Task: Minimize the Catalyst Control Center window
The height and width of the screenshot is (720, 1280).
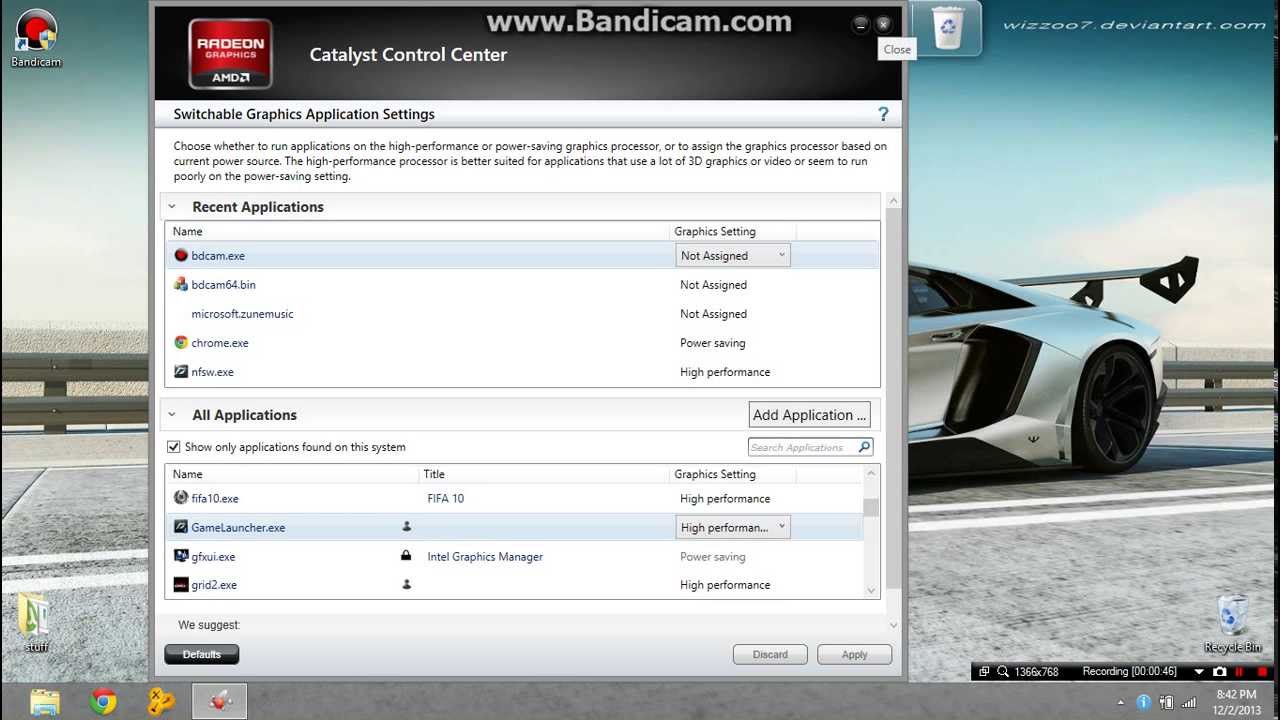Action: (861, 24)
